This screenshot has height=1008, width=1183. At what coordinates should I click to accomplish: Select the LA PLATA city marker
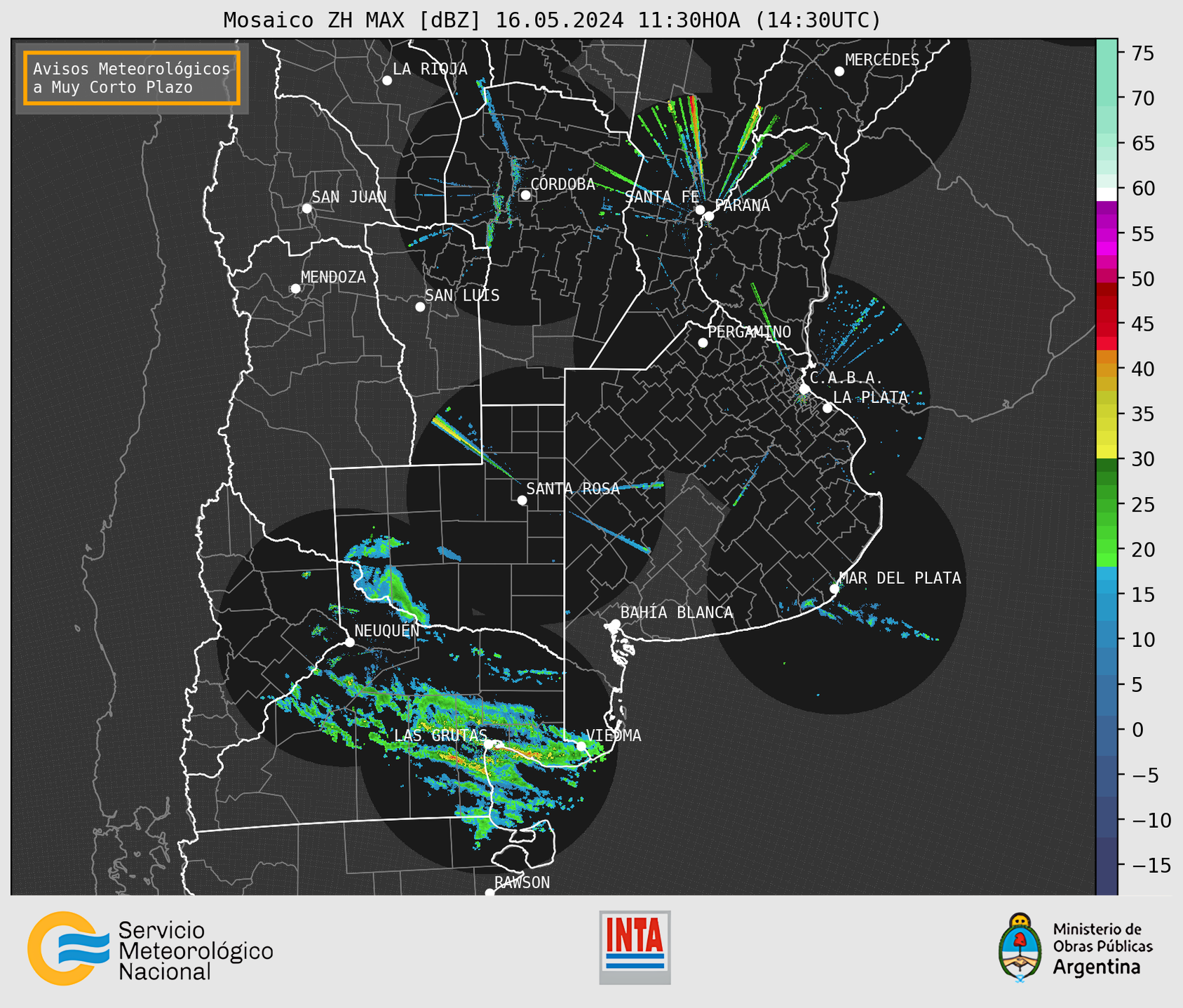(x=827, y=408)
